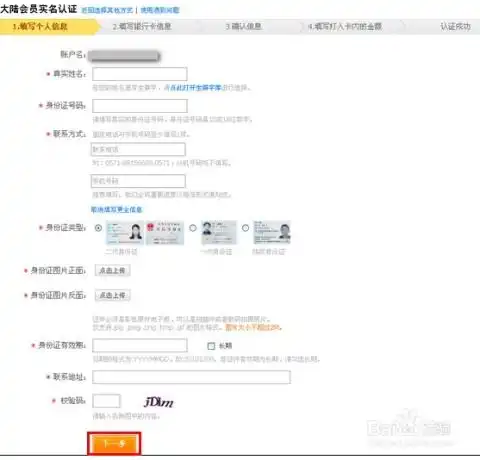Tick the 长期 checkbox

pyautogui.click(x=211, y=346)
